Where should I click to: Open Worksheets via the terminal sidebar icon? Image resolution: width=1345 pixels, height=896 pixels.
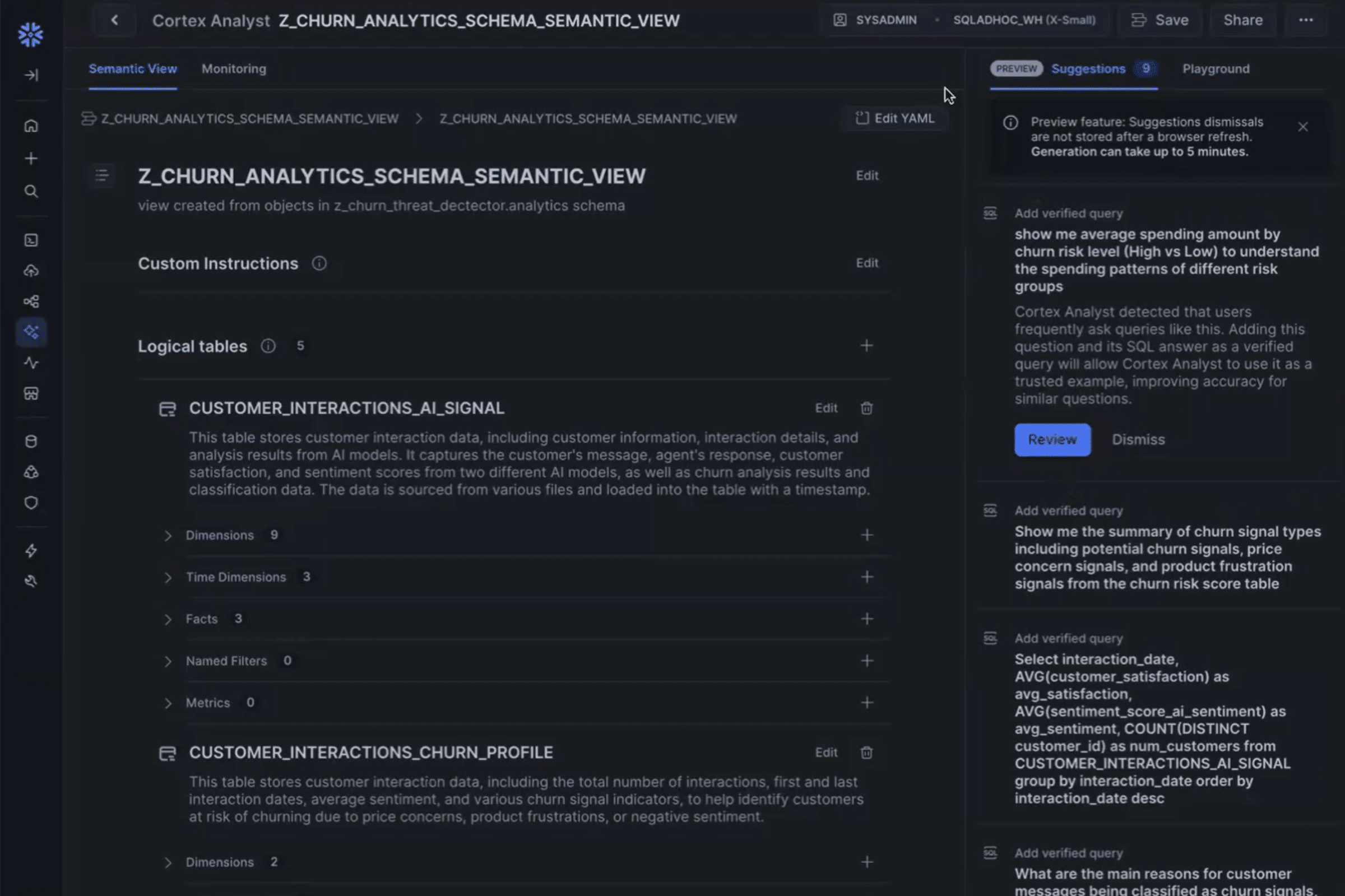click(31, 240)
